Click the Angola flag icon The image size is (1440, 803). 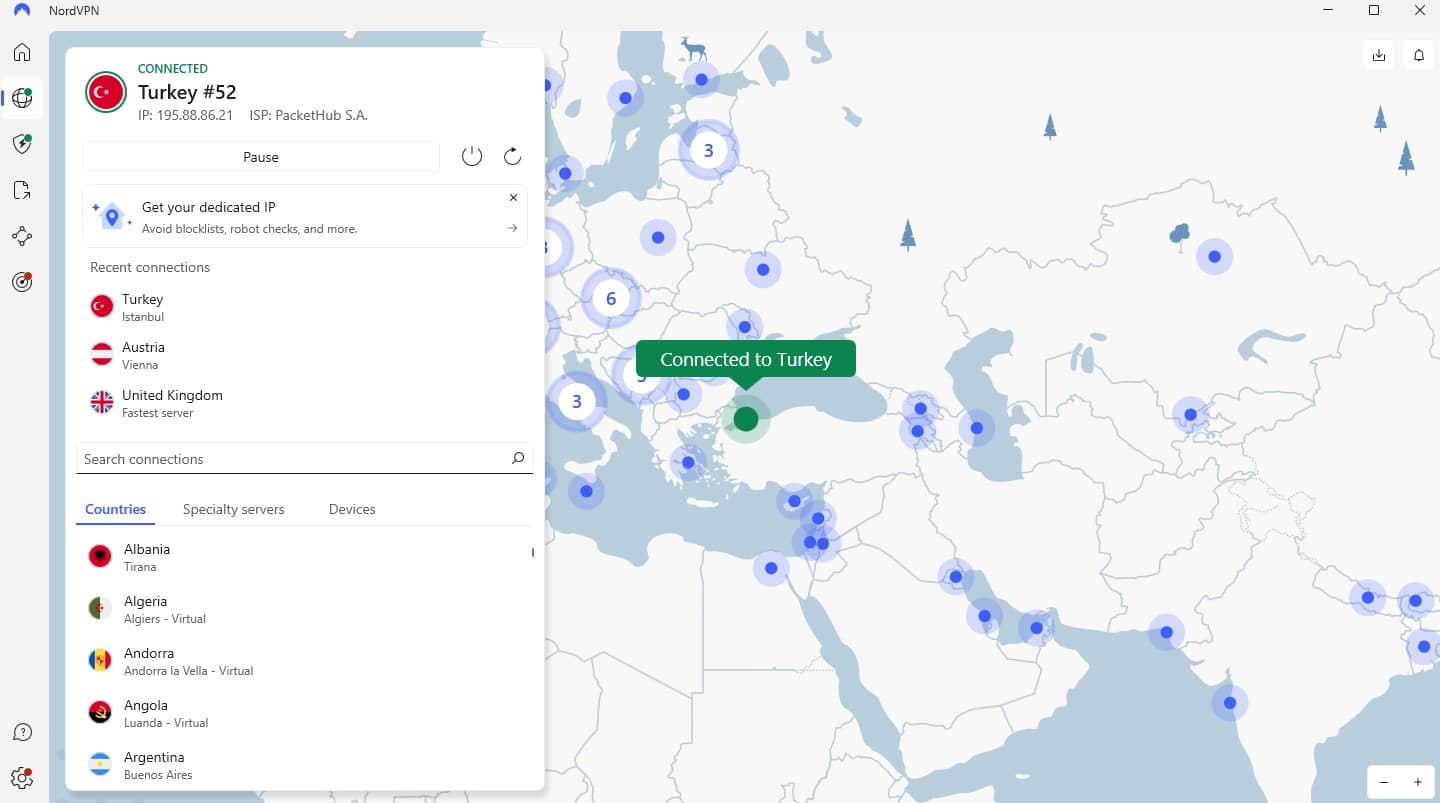[x=100, y=713]
